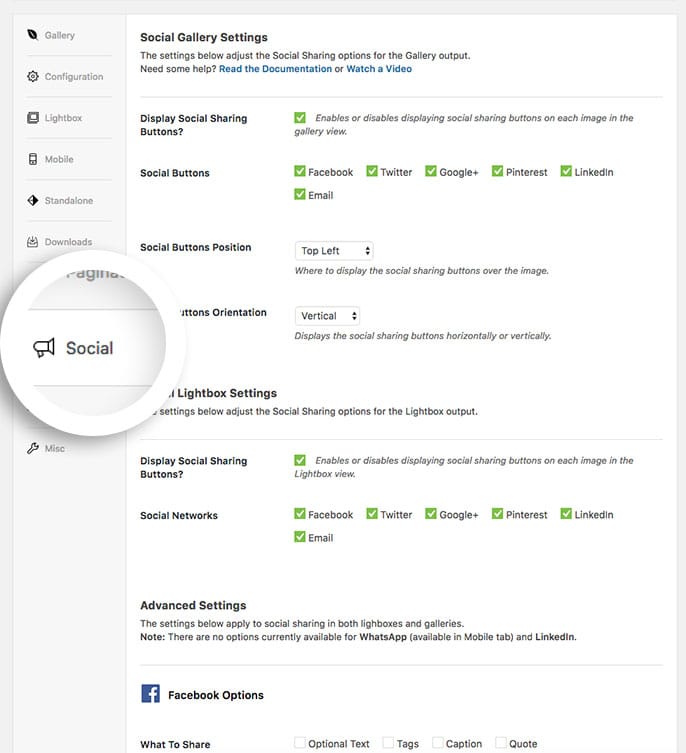
Task: Uncheck Twitter in Social Buttons
Action: 372,171
